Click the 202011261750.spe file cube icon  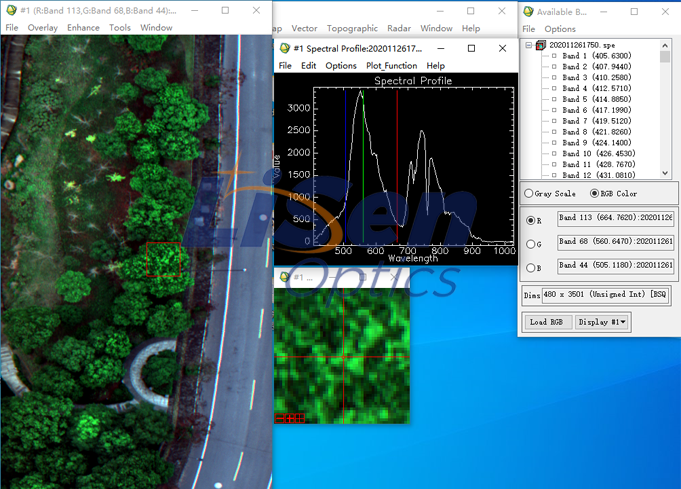pyautogui.click(x=541, y=45)
